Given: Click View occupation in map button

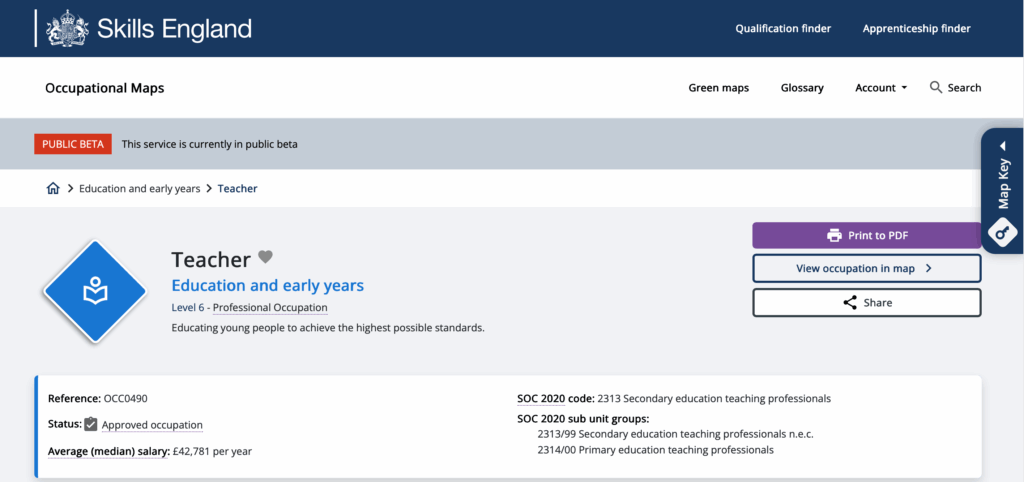Looking at the screenshot, I should point(866,269).
